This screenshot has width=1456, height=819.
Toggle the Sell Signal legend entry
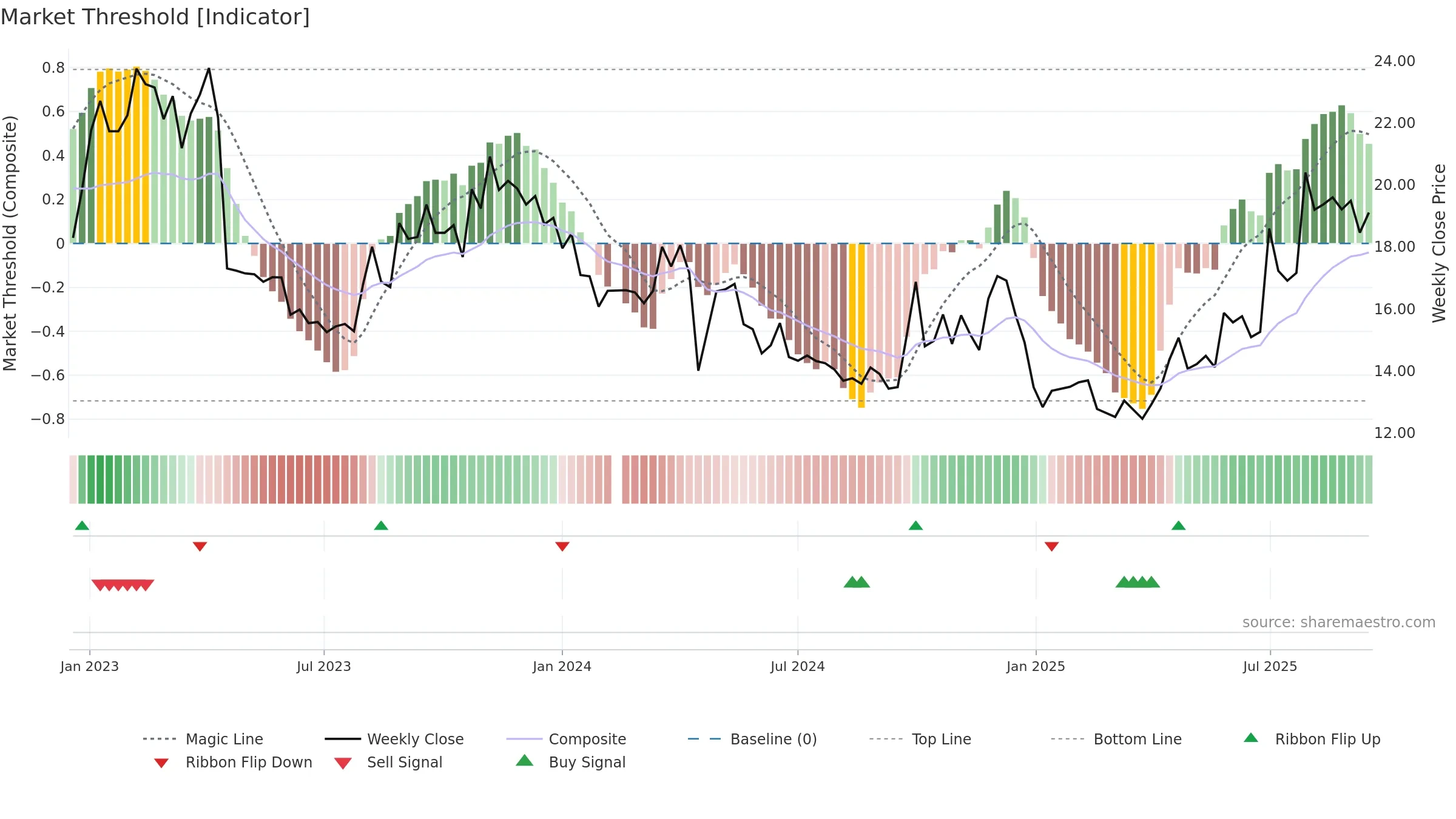(x=388, y=762)
